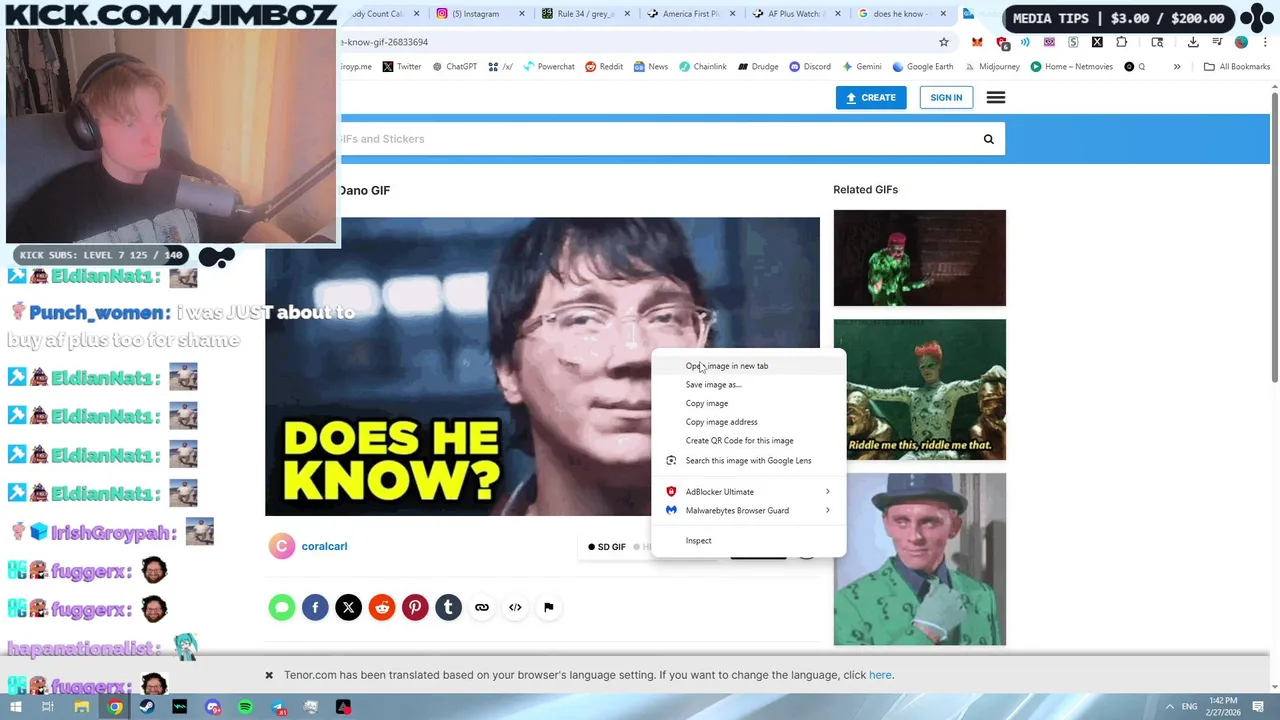Share GIF via the green message icon
The width and height of the screenshot is (1280, 720).
282,608
